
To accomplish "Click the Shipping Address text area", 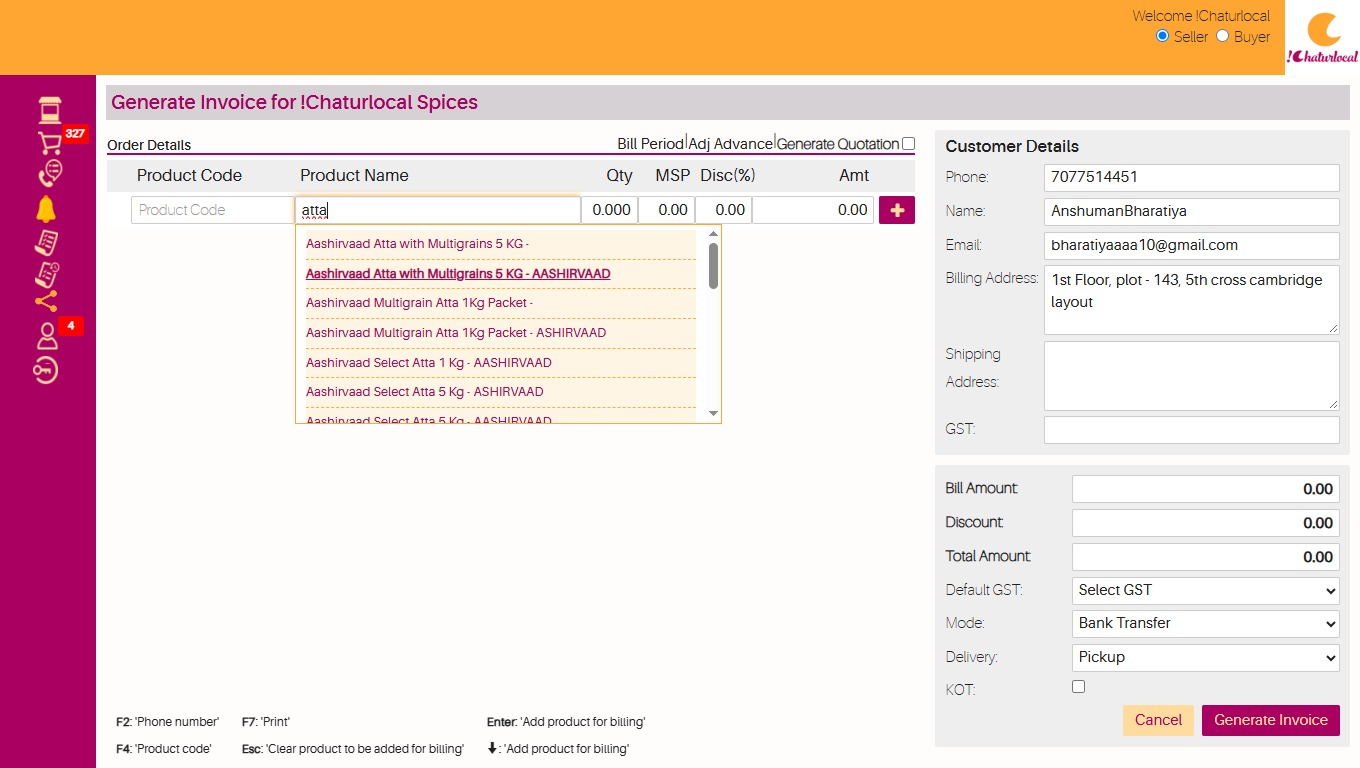I will [x=1191, y=376].
